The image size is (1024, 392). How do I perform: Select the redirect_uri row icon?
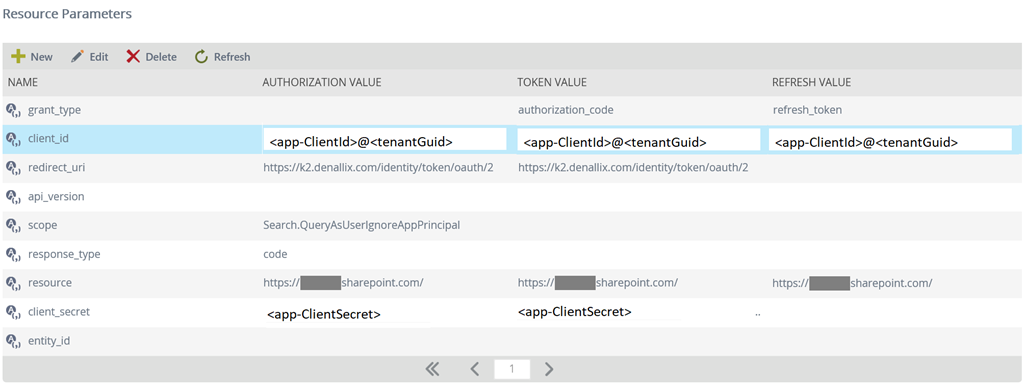click(14, 168)
